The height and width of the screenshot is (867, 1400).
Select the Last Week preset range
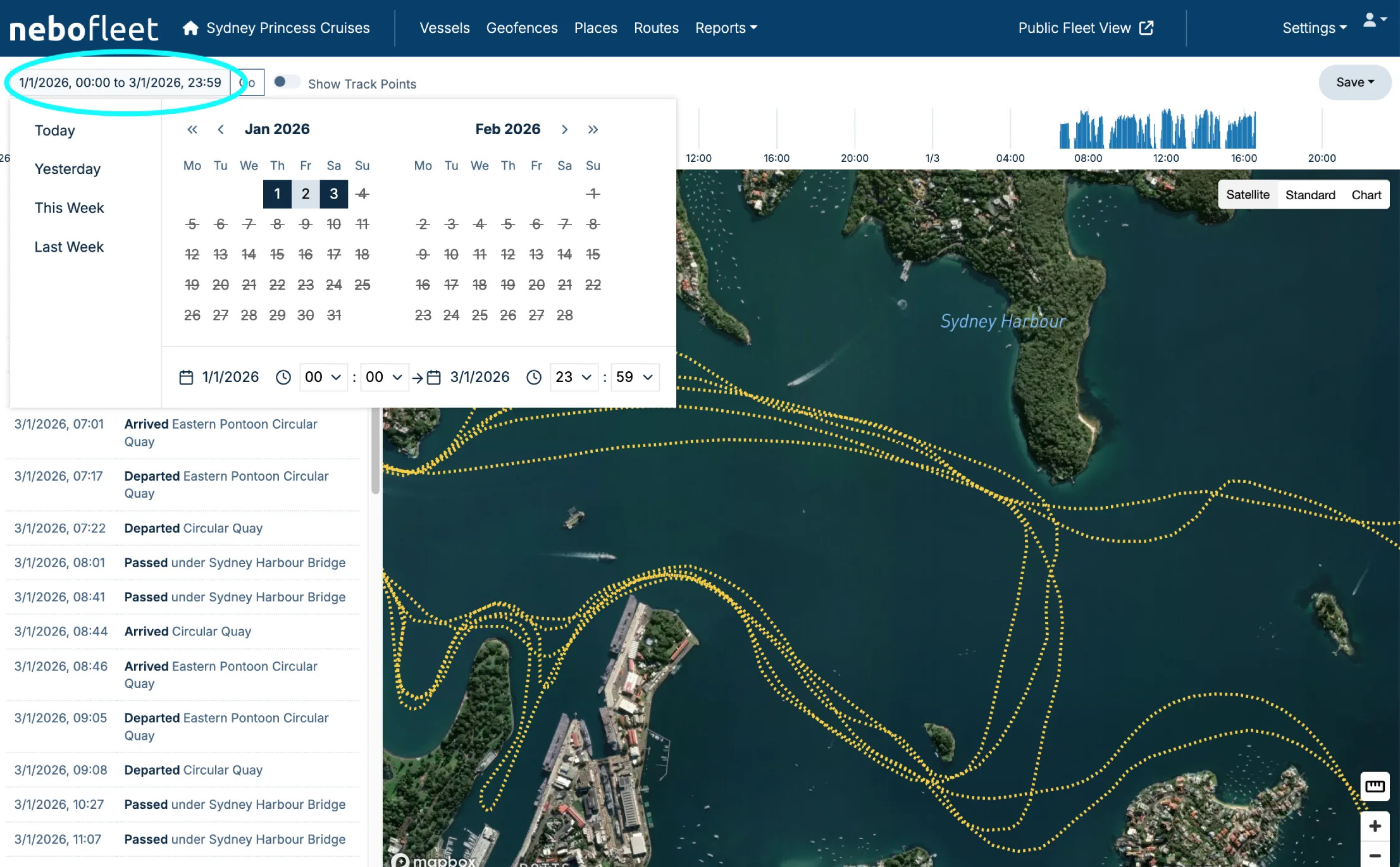tap(69, 247)
